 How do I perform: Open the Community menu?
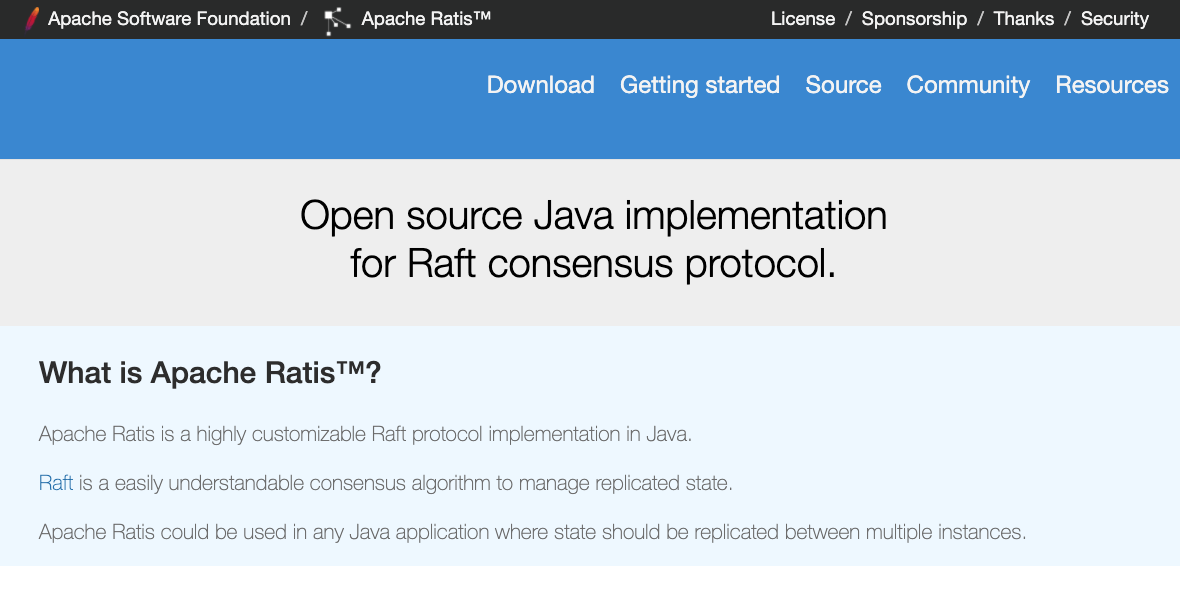coord(968,85)
